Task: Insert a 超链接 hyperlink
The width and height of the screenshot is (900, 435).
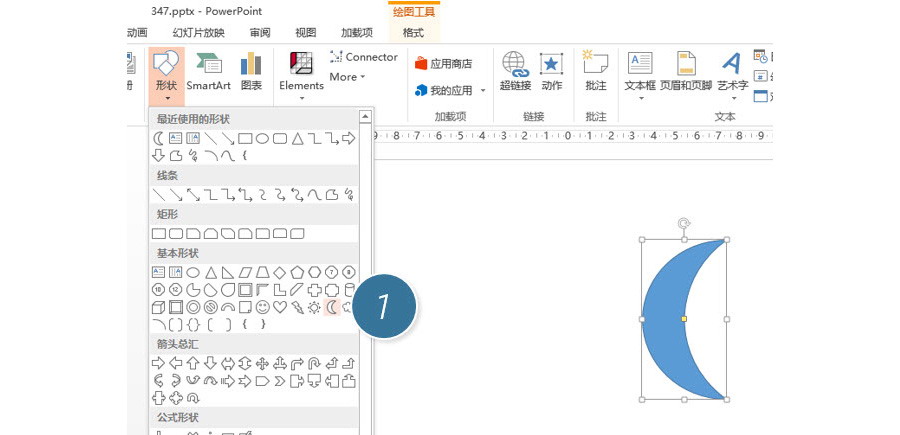Action: coord(515,72)
